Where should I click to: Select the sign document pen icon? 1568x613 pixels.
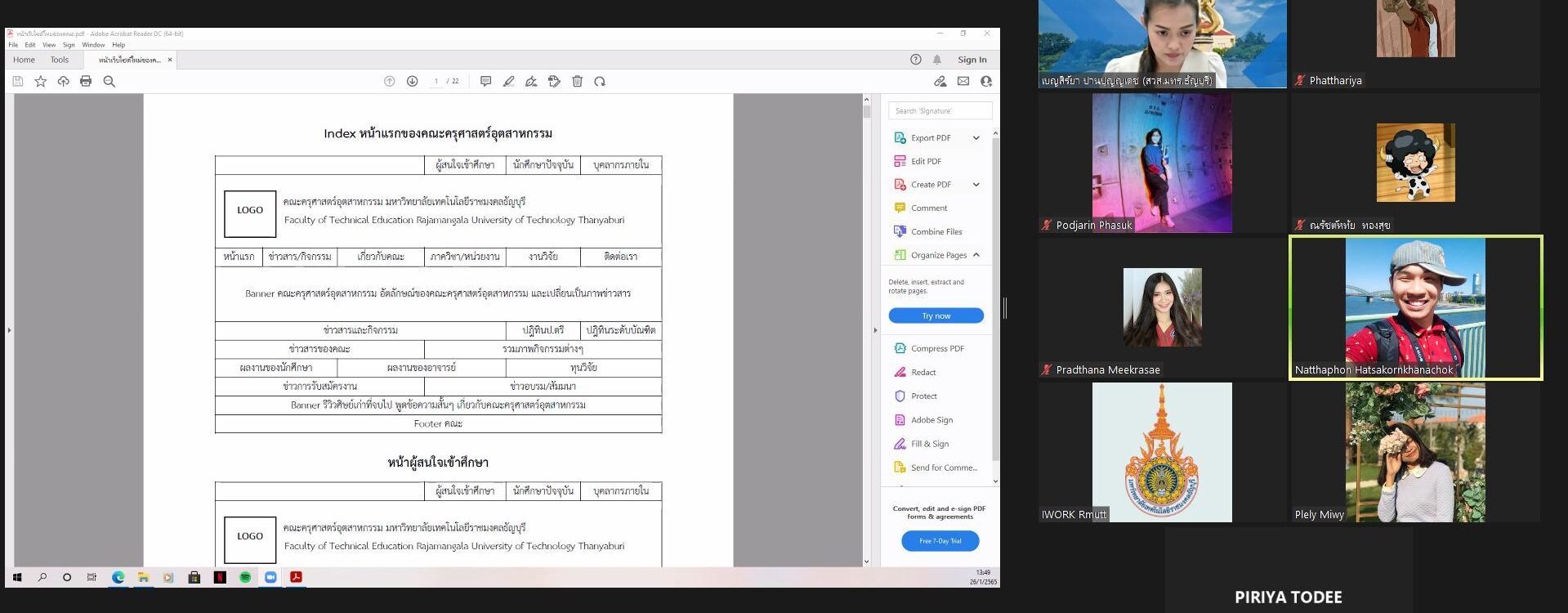tap(531, 81)
